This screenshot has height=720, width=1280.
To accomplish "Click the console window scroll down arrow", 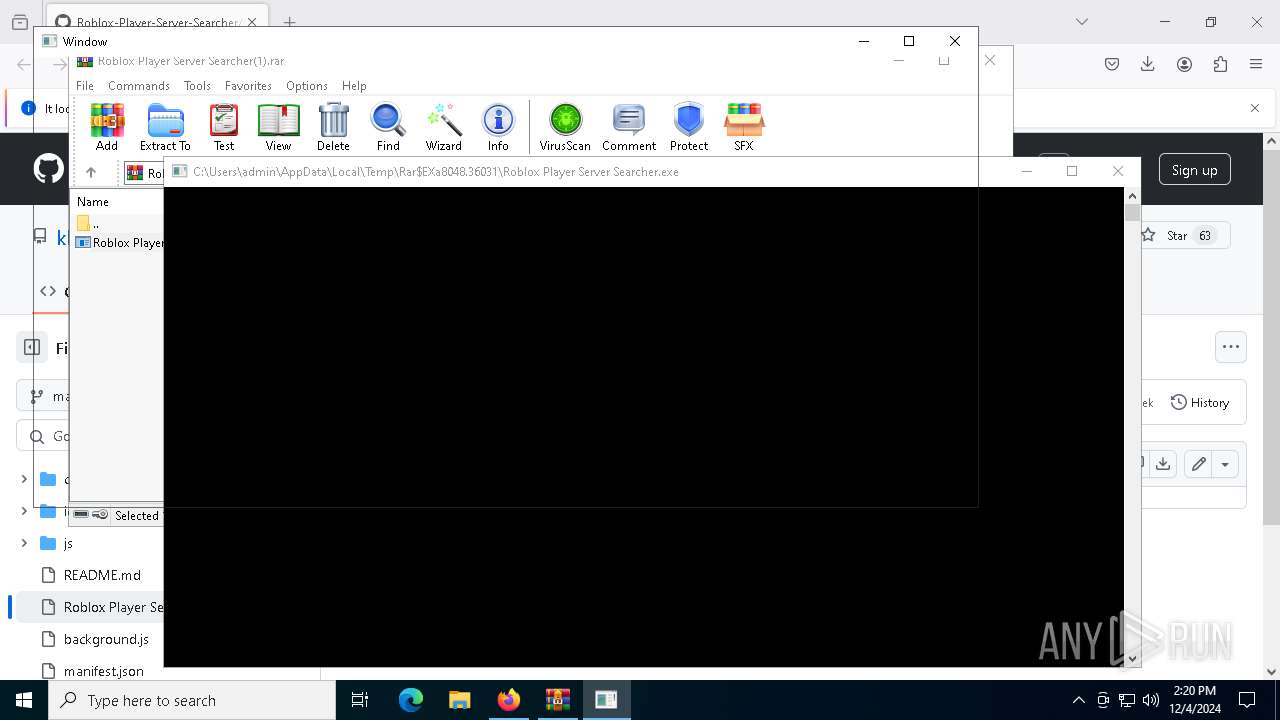I will click(1132, 659).
